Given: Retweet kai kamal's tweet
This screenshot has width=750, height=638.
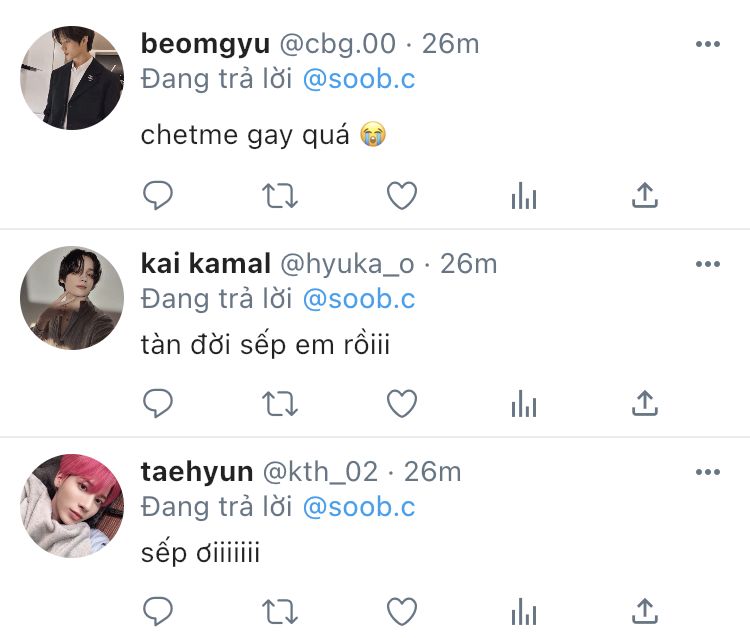Looking at the screenshot, I should (280, 404).
